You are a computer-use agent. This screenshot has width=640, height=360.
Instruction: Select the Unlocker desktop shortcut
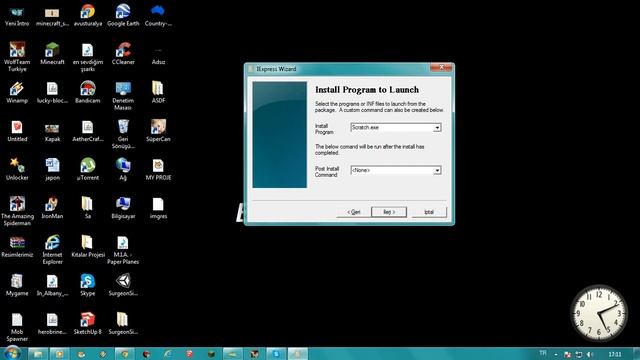tap(17, 169)
